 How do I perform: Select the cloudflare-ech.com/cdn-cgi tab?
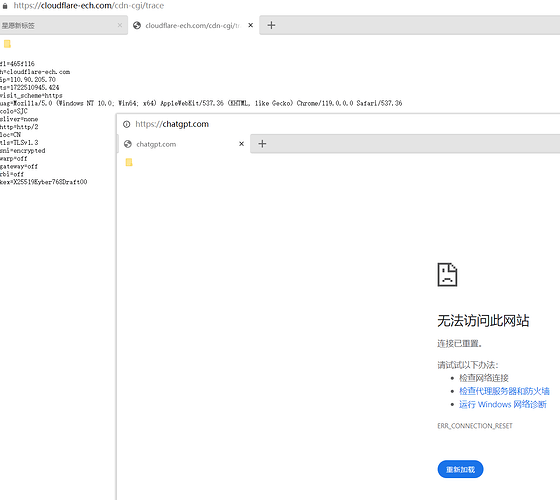(x=193, y=25)
